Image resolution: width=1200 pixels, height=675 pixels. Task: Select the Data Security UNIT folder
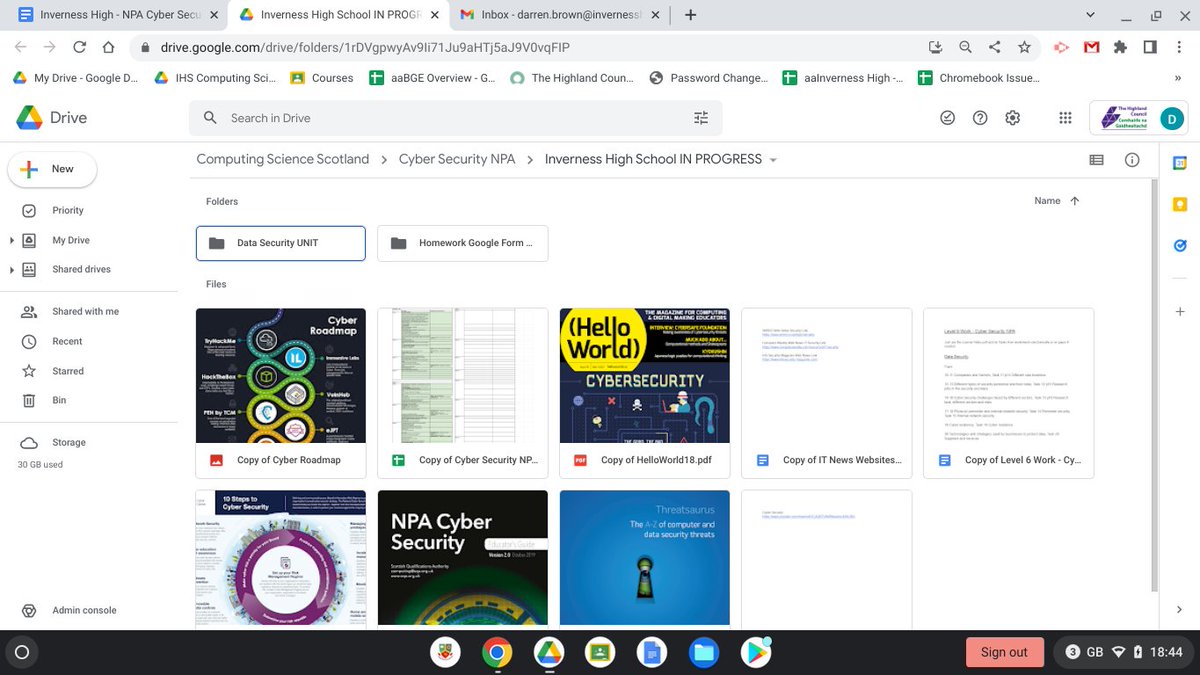[x=281, y=243]
